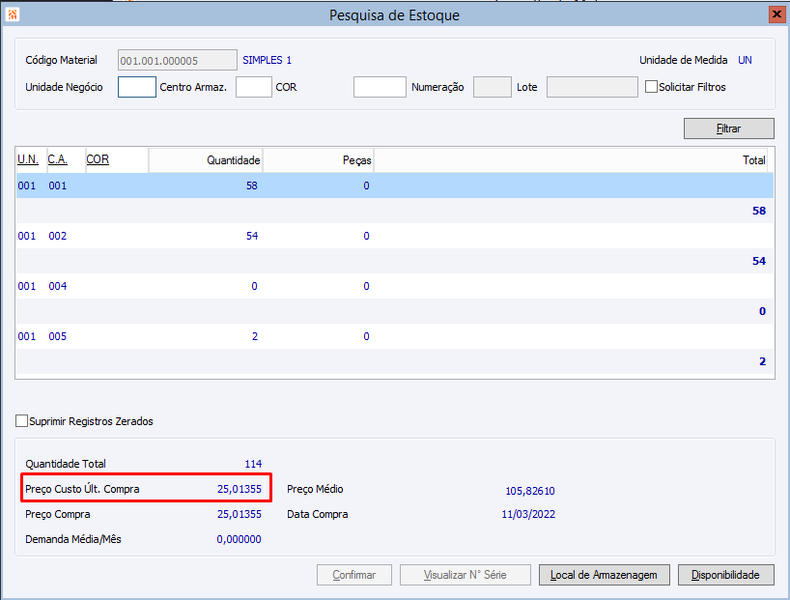This screenshot has width=790, height=600.
Task: Click the COR input field
Action: tap(379, 87)
